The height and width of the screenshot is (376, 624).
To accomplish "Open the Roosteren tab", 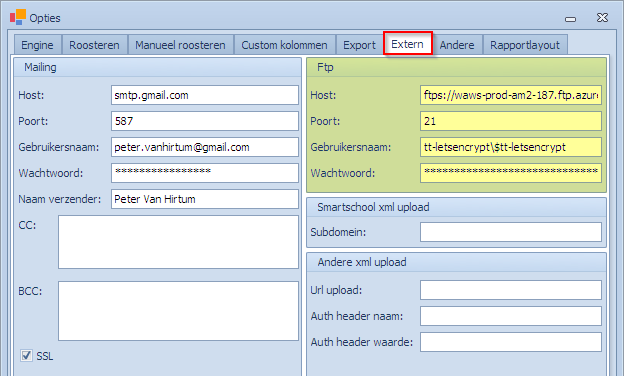I will 94,45.
